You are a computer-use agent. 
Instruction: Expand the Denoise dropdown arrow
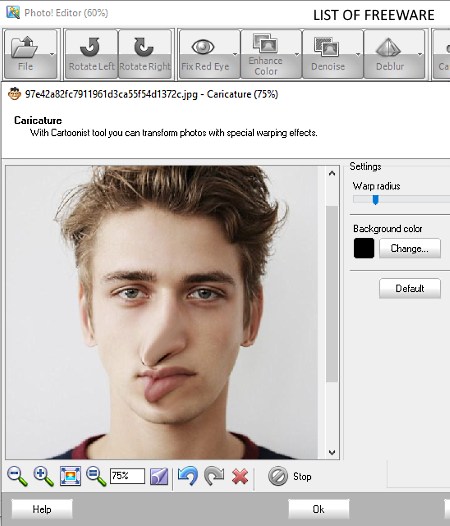[x=358, y=54]
